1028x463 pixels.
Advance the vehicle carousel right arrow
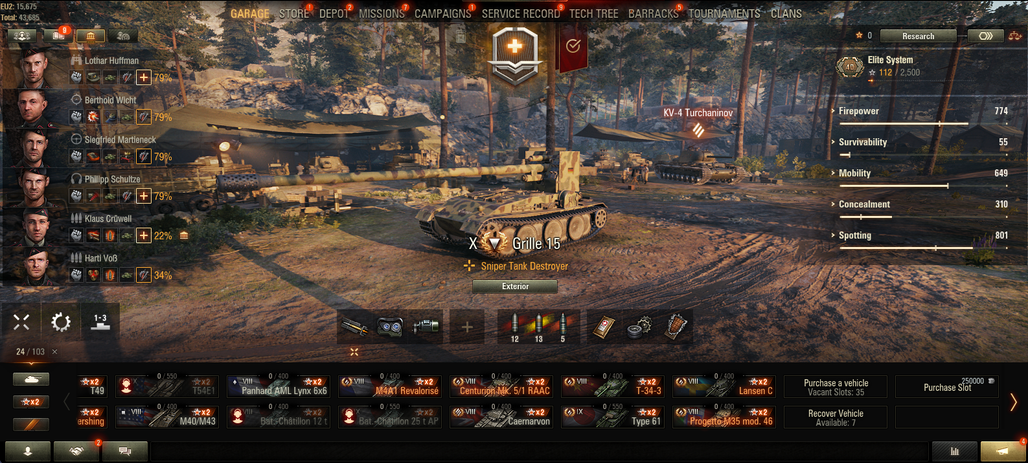pos(1014,402)
